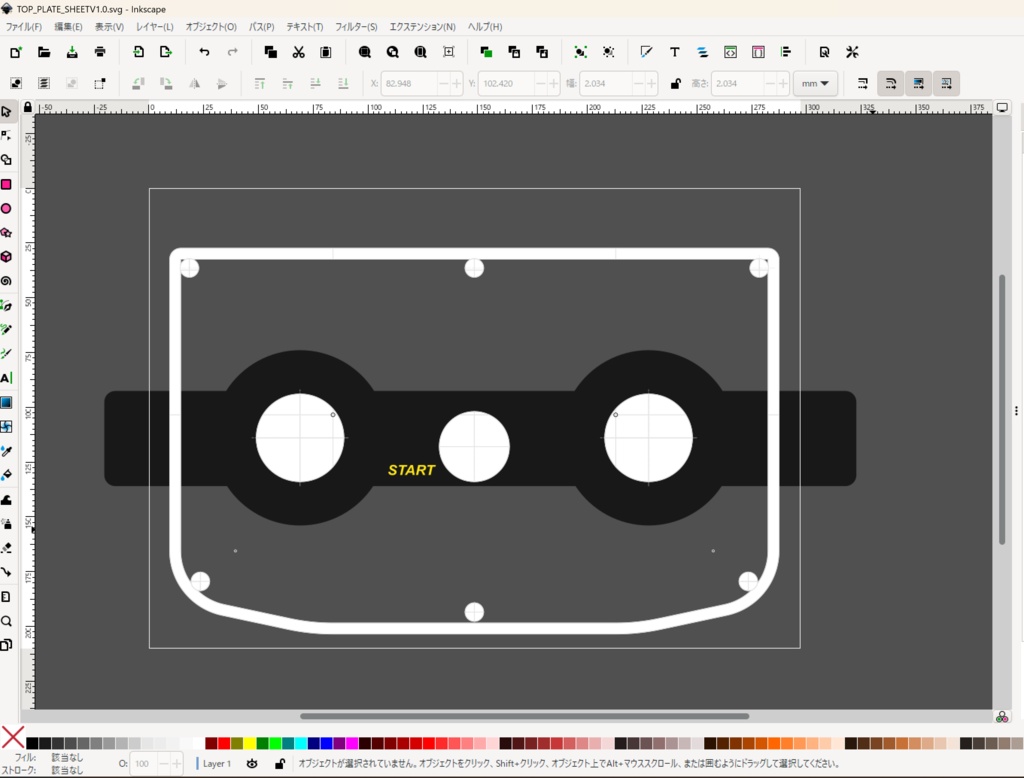
Task: Click the Cut scissors icon
Action: tap(298, 52)
